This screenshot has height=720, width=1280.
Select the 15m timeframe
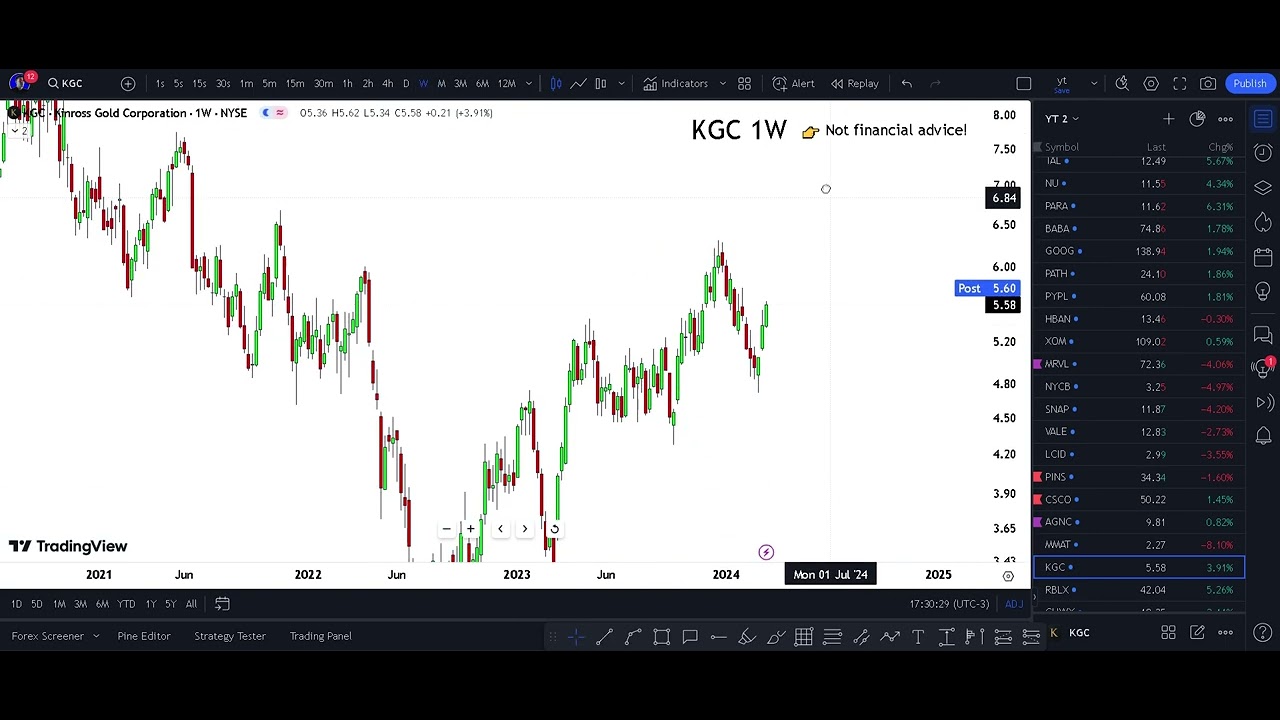point(295,83)
